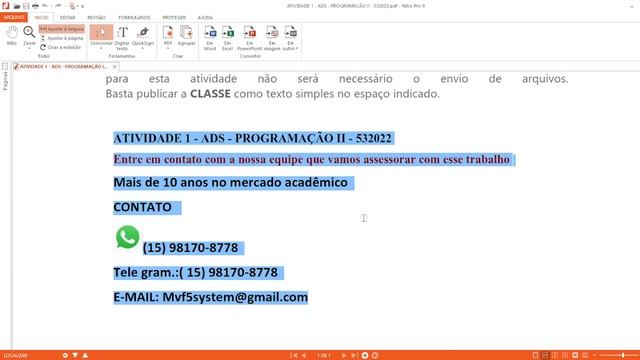
Task: Open the Páginas side panel
Action: (5, 78)
